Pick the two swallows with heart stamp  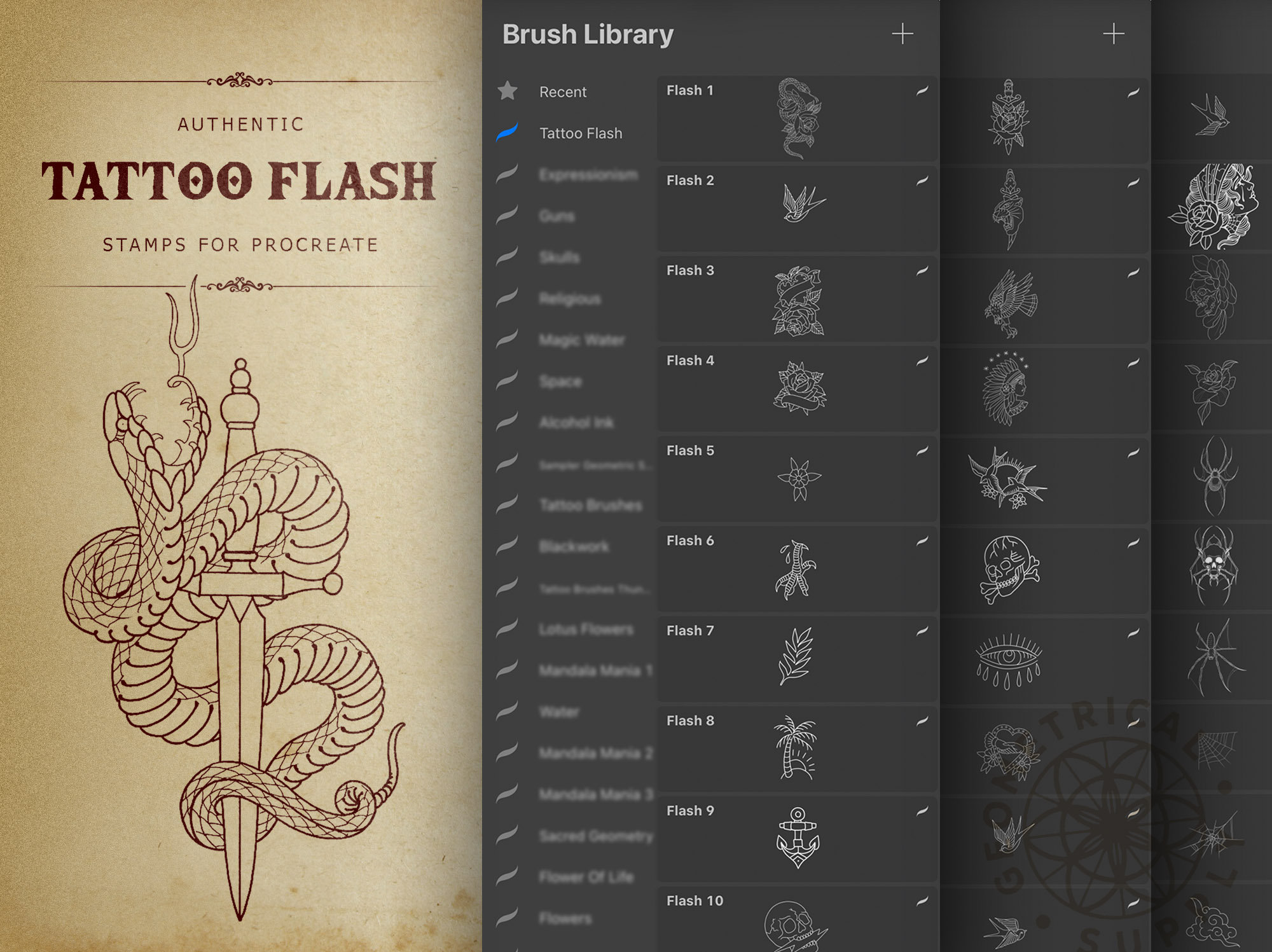click(x=1007, y=478)
